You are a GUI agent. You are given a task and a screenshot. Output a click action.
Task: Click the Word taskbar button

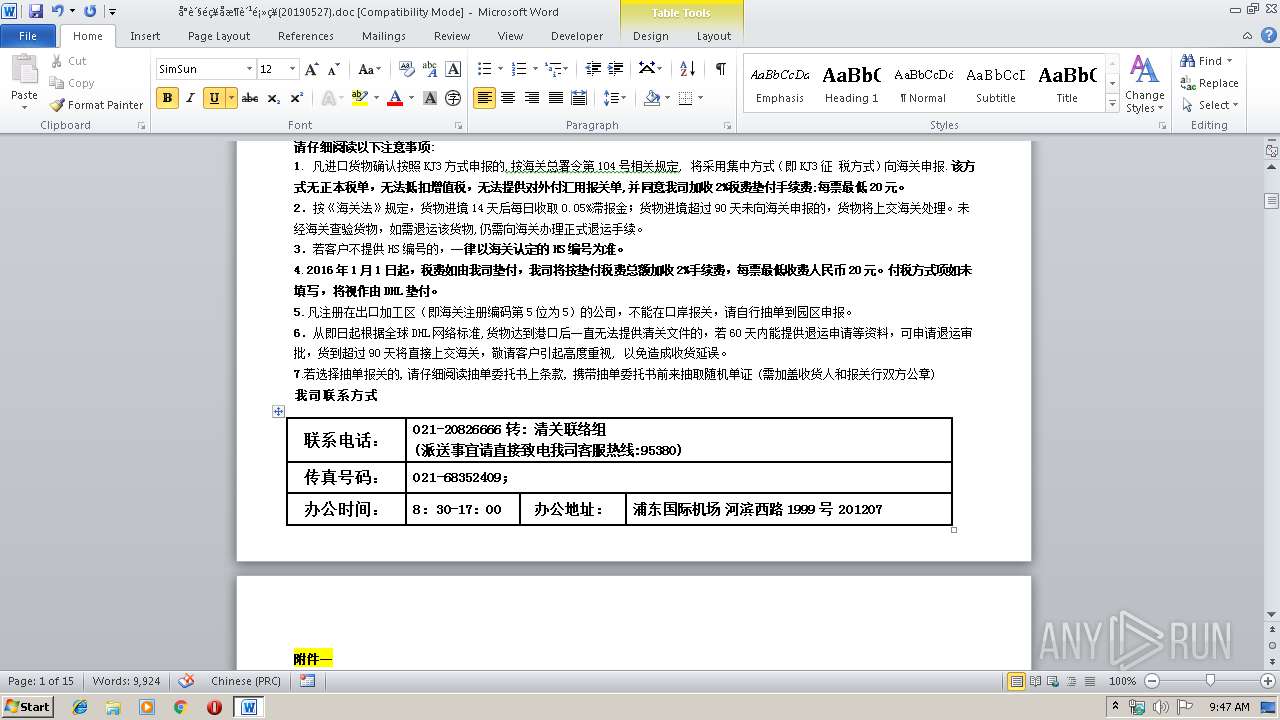coord(248,706)
